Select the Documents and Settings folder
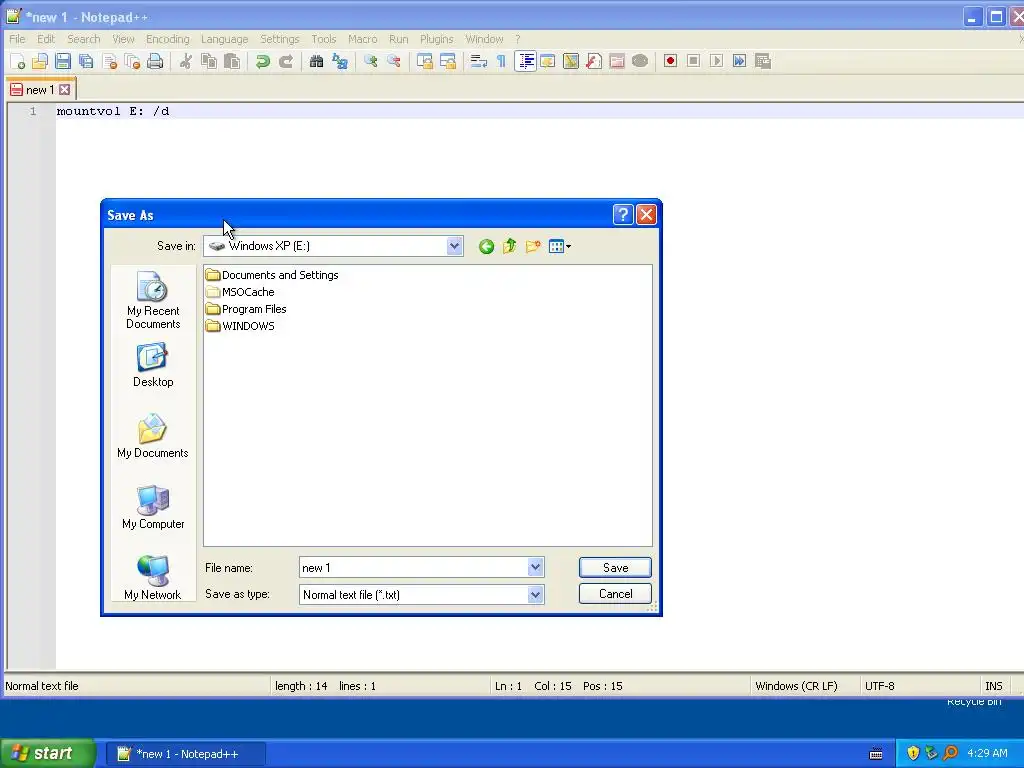1024x768 pixels. pyautogui.click(x=272, y=275)
